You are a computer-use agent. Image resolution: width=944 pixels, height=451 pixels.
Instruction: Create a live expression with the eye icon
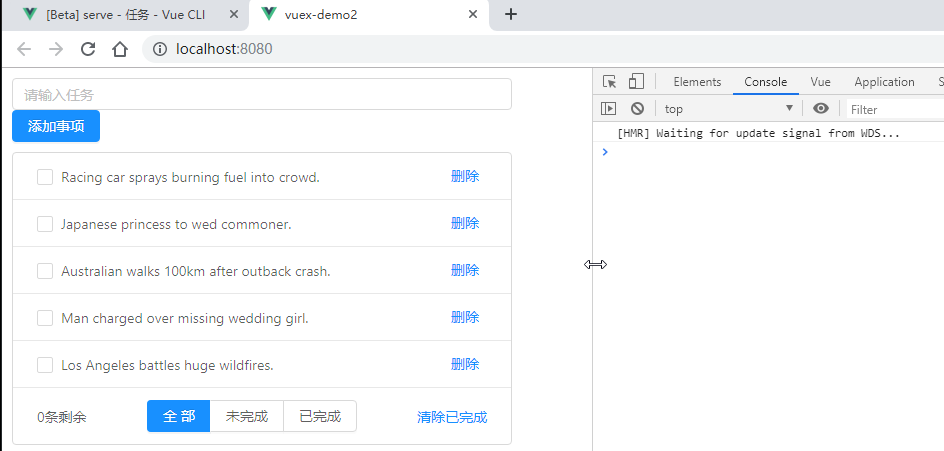pos(821,109)
